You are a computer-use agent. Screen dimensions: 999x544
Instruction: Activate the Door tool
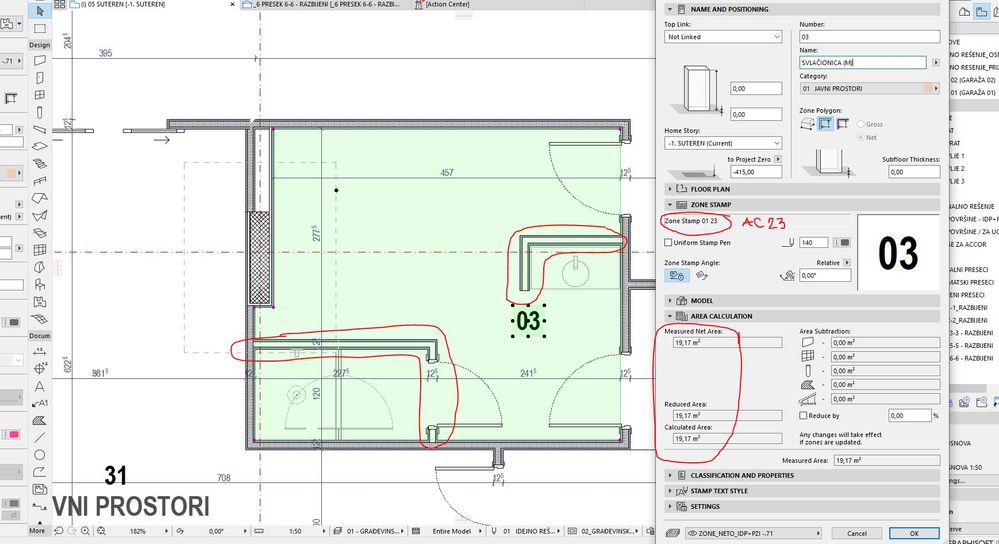pos(40,78)
